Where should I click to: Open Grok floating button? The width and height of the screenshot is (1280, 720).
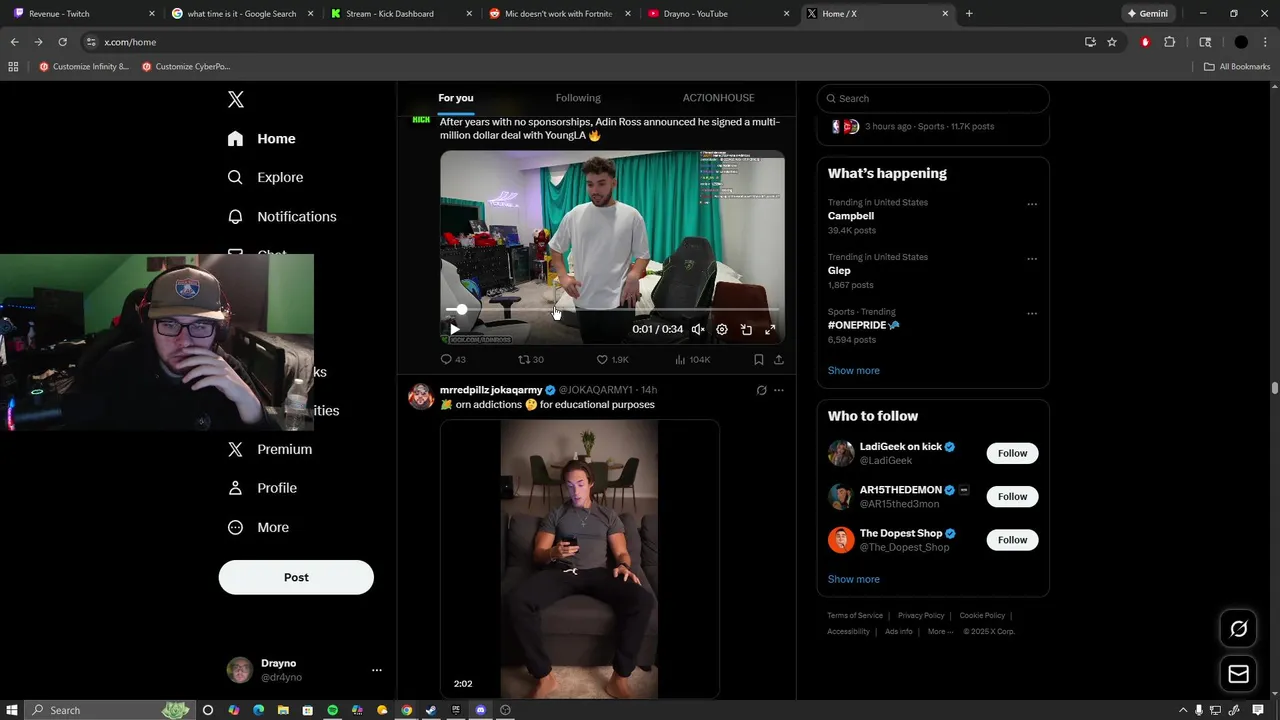pos(1238,629)
